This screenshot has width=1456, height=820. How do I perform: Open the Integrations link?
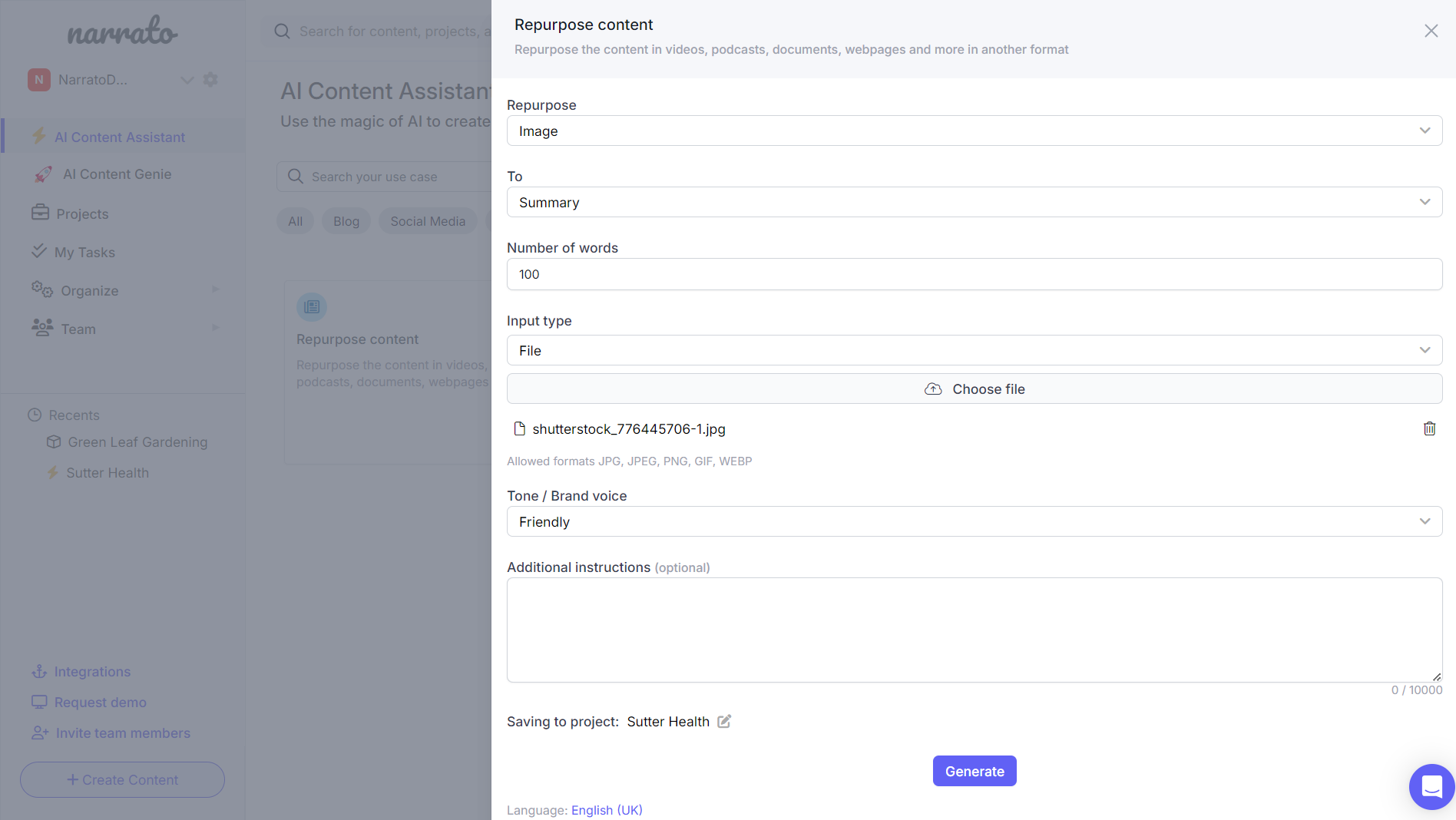(x=92, y=672)
